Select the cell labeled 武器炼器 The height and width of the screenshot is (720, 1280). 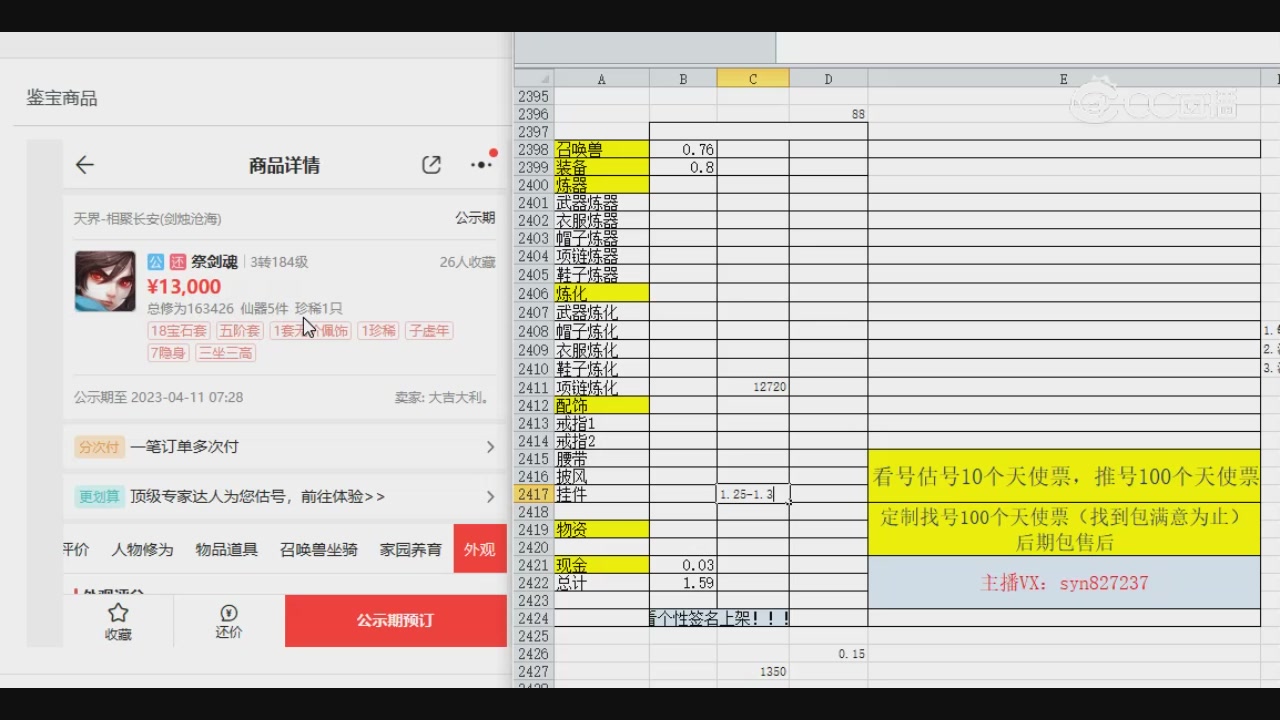602,203
